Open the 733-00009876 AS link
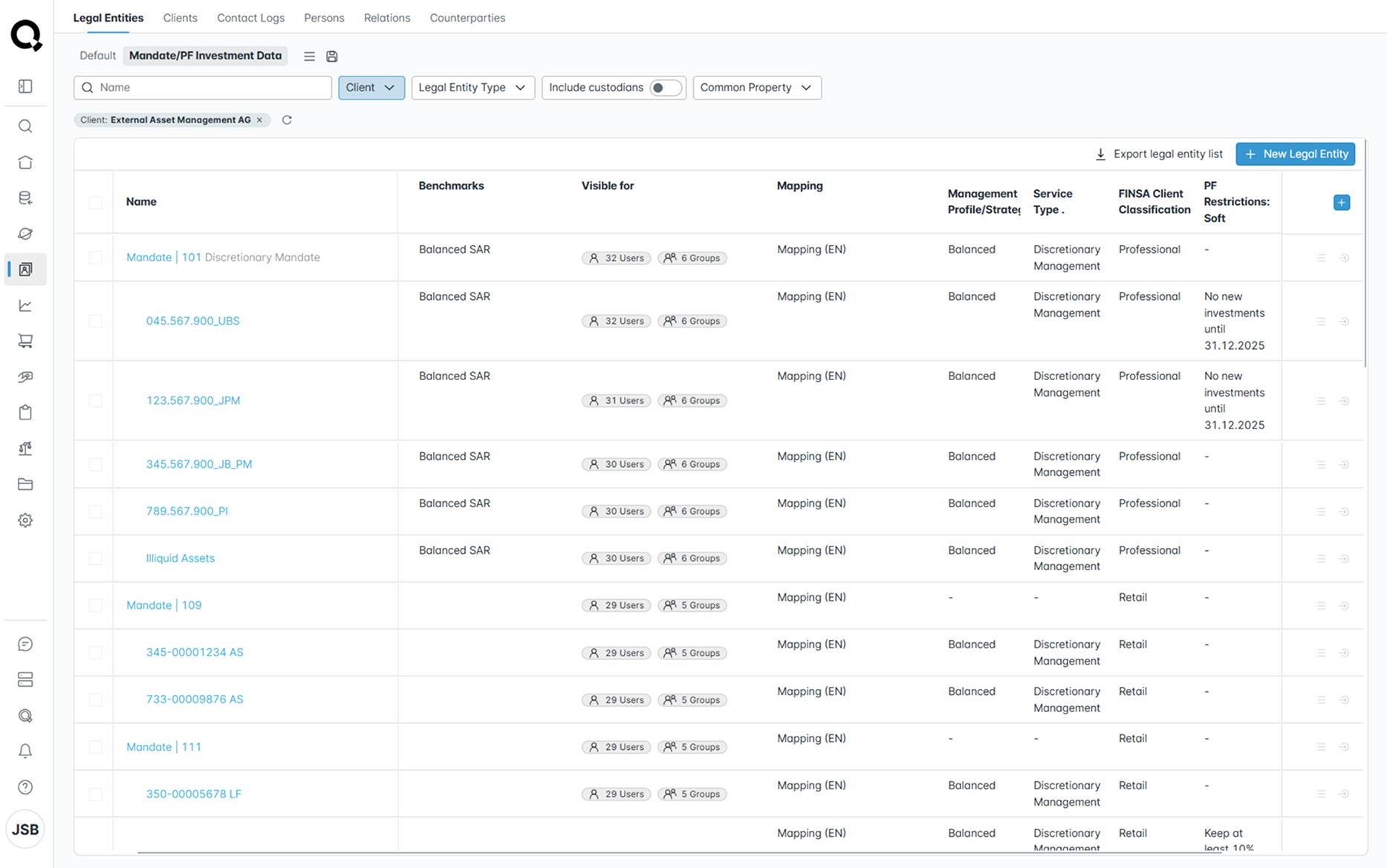This screenshot has height=868, width=1387. point(195,699)
